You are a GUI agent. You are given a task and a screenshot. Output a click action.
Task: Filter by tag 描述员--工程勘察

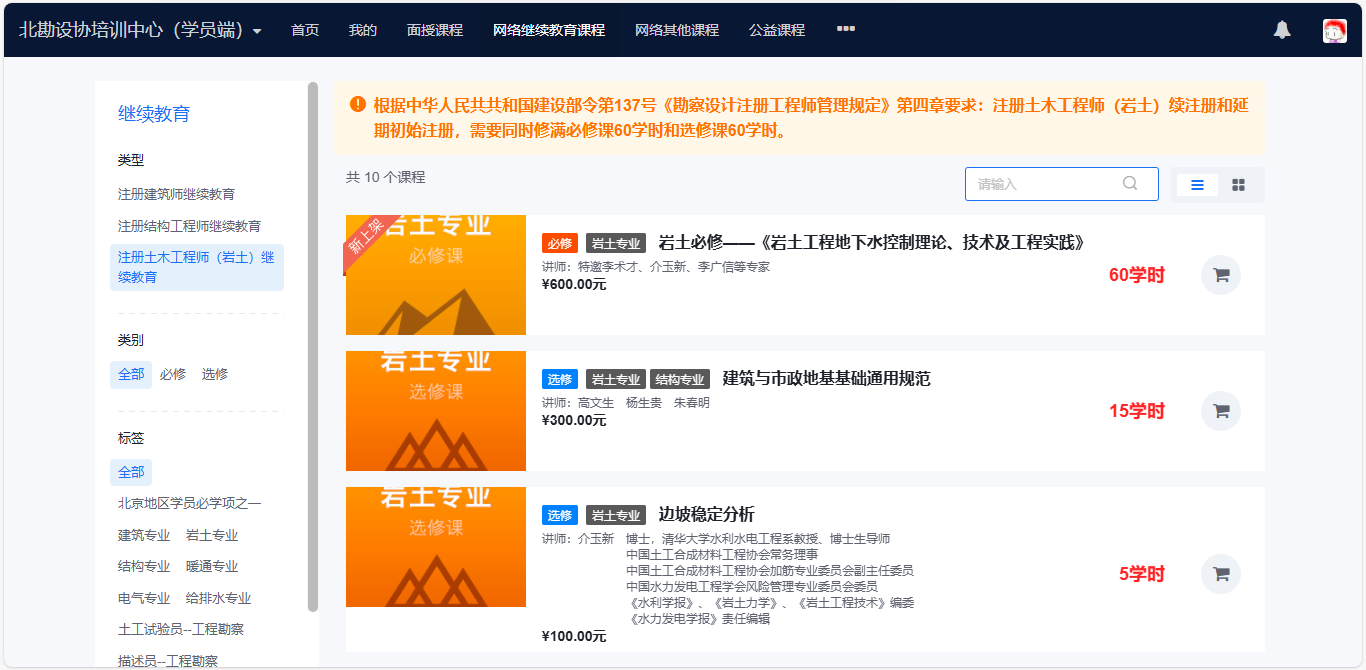click(x=168, y=660)
